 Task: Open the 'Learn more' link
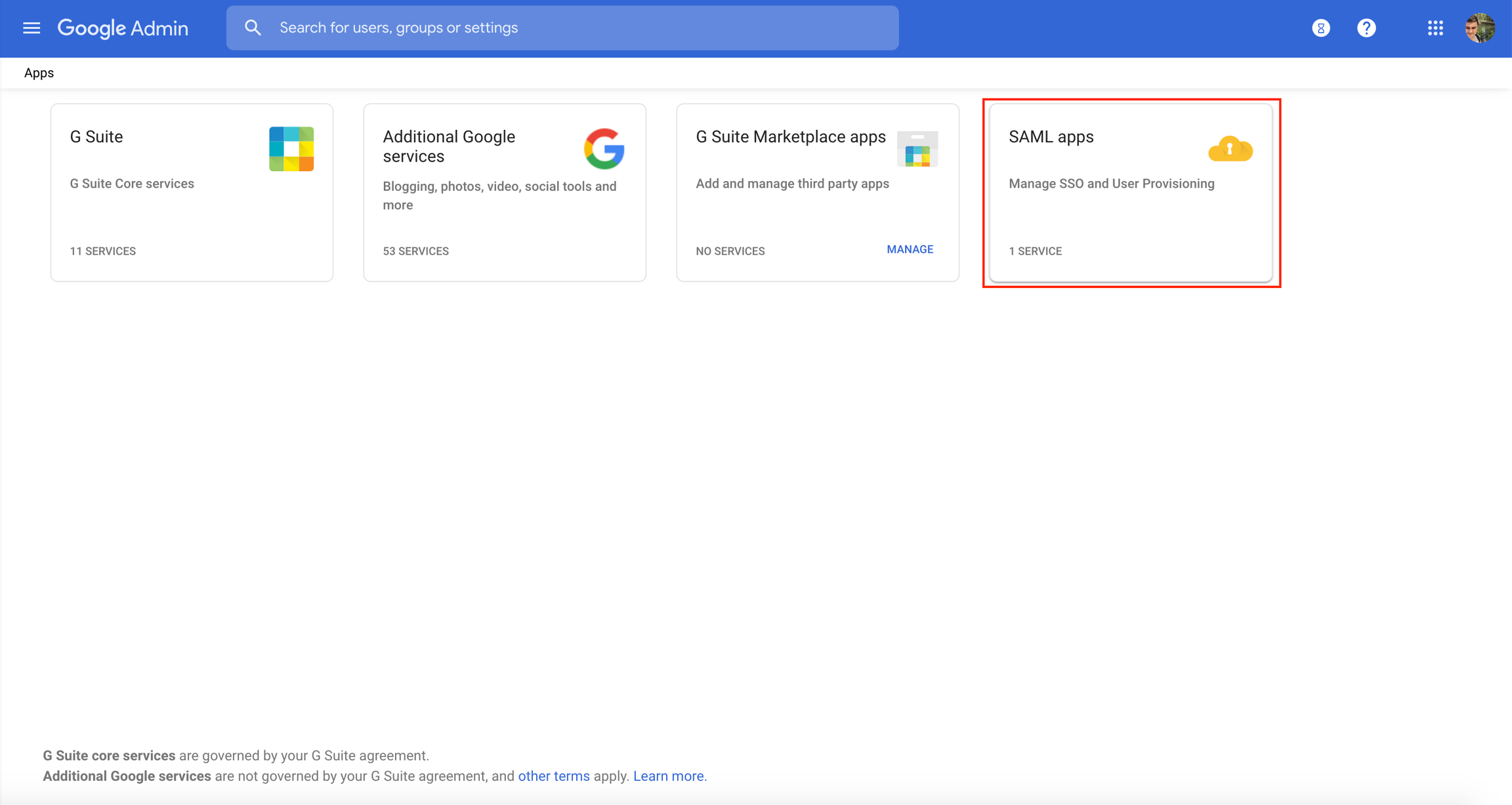coord(669,776)
